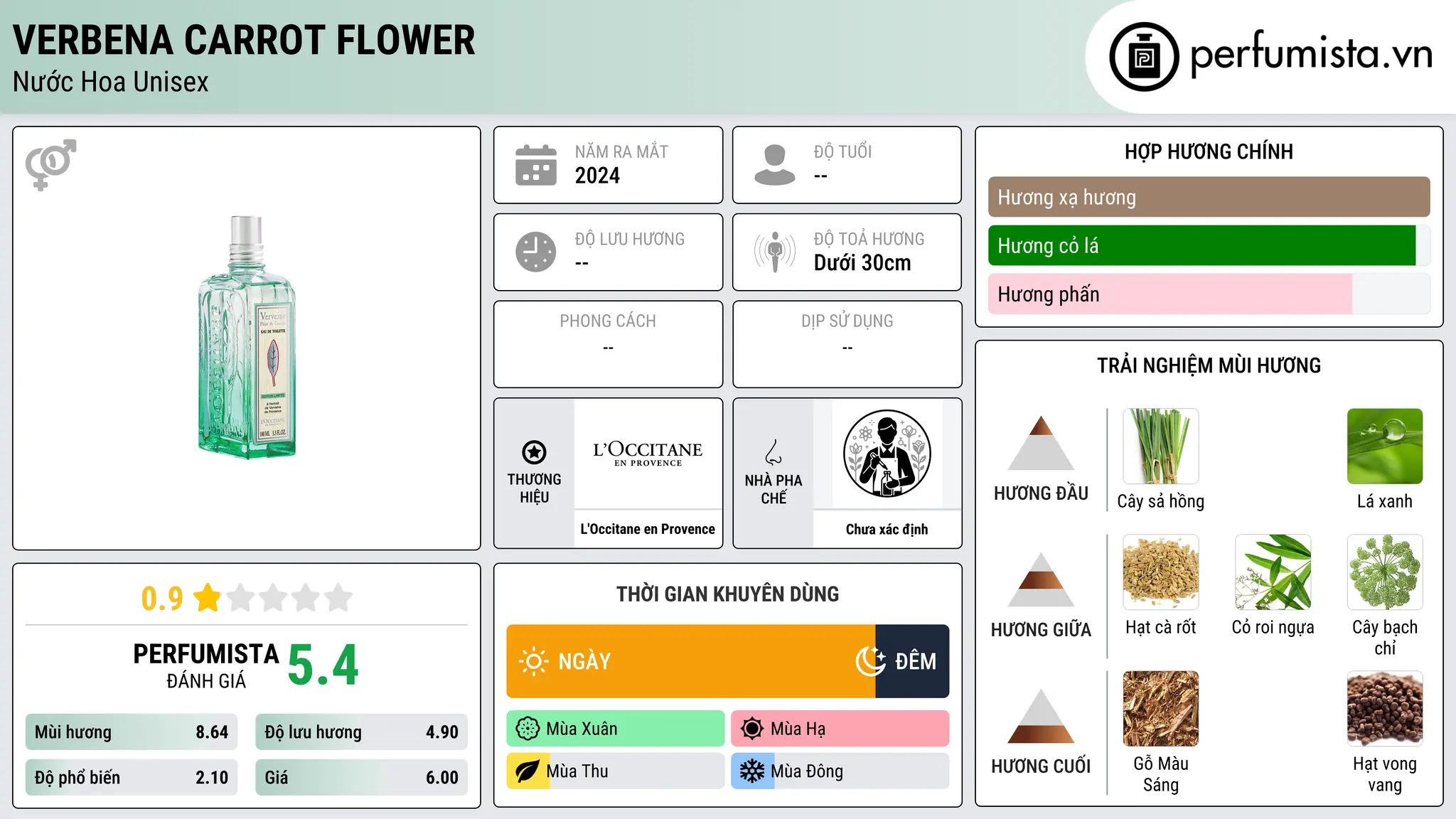1456x819 pixels.
Task: Click the Hương cuối pyramid icon
Action: point(1041,716)
